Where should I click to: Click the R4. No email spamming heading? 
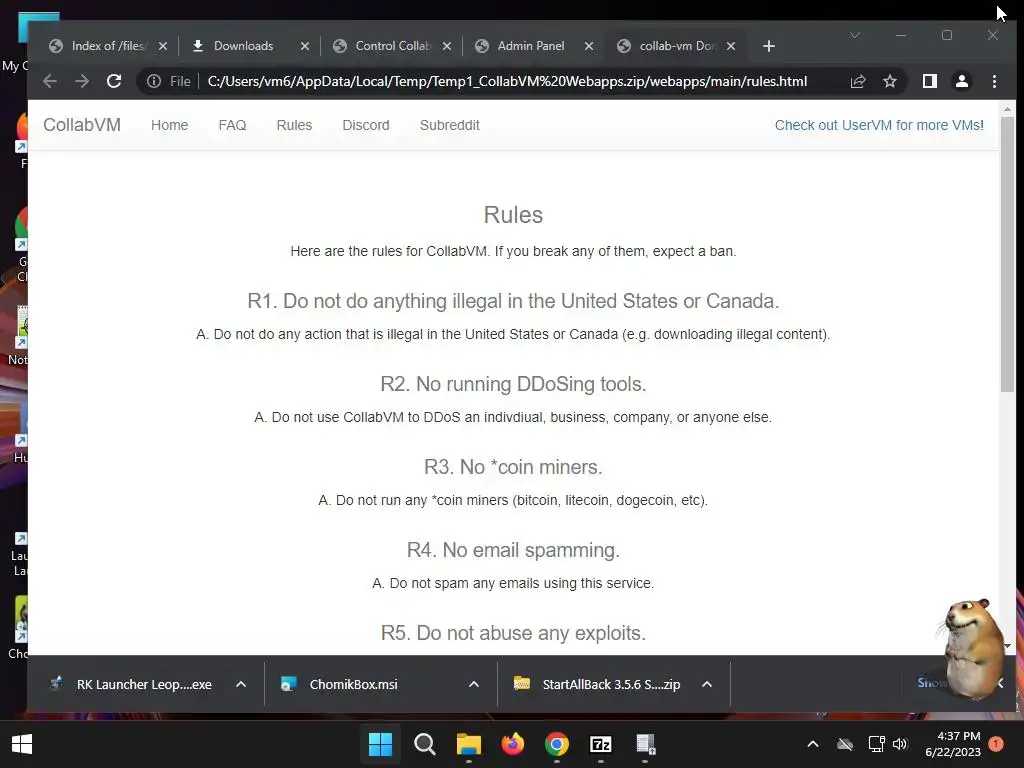513,550
